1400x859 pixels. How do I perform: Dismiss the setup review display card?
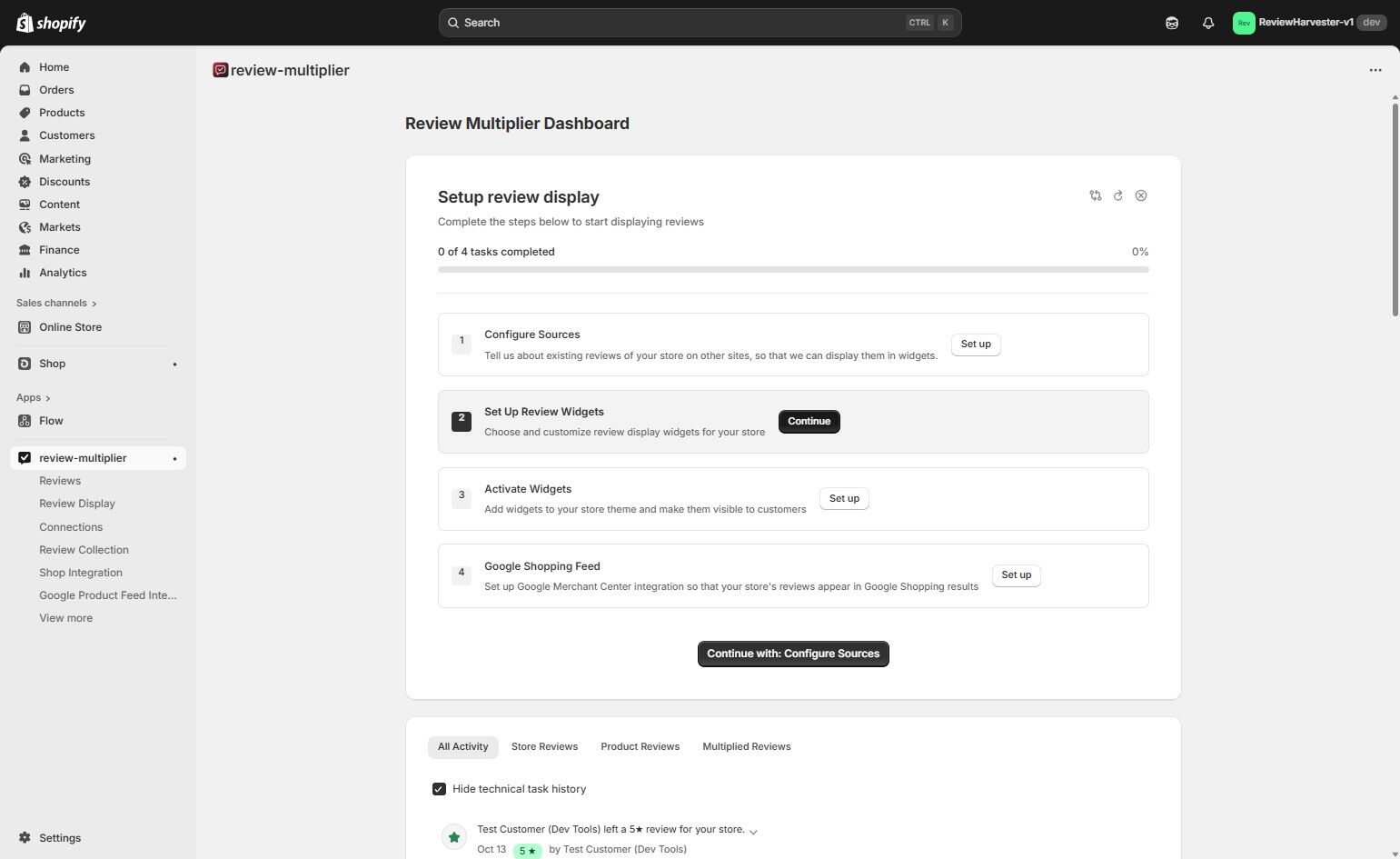1141,195
